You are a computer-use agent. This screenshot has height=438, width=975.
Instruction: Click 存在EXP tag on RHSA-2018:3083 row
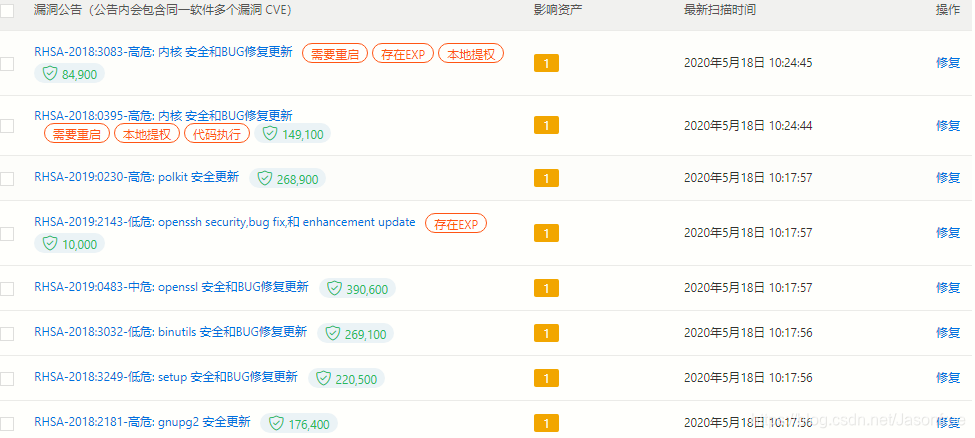tap(403, 54)
